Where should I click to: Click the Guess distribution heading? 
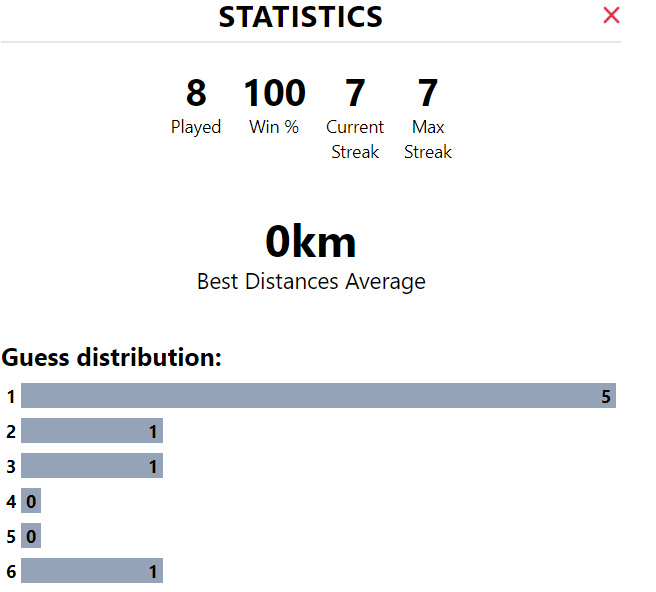111,357
